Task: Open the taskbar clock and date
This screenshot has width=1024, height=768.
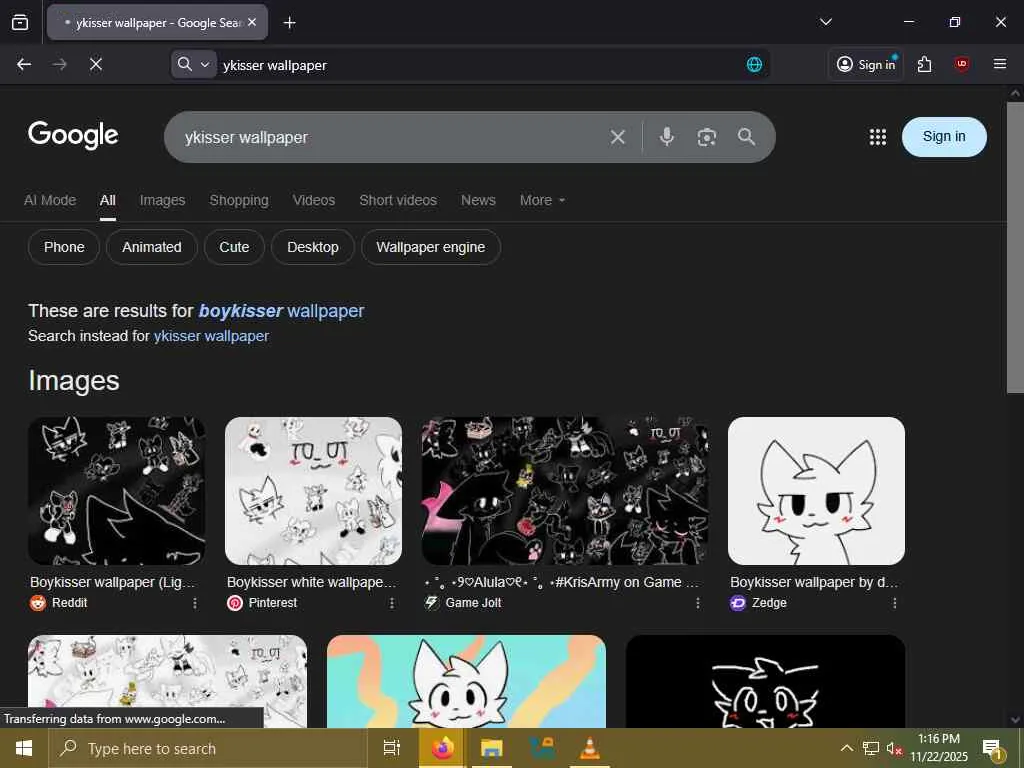Action: 939,748
